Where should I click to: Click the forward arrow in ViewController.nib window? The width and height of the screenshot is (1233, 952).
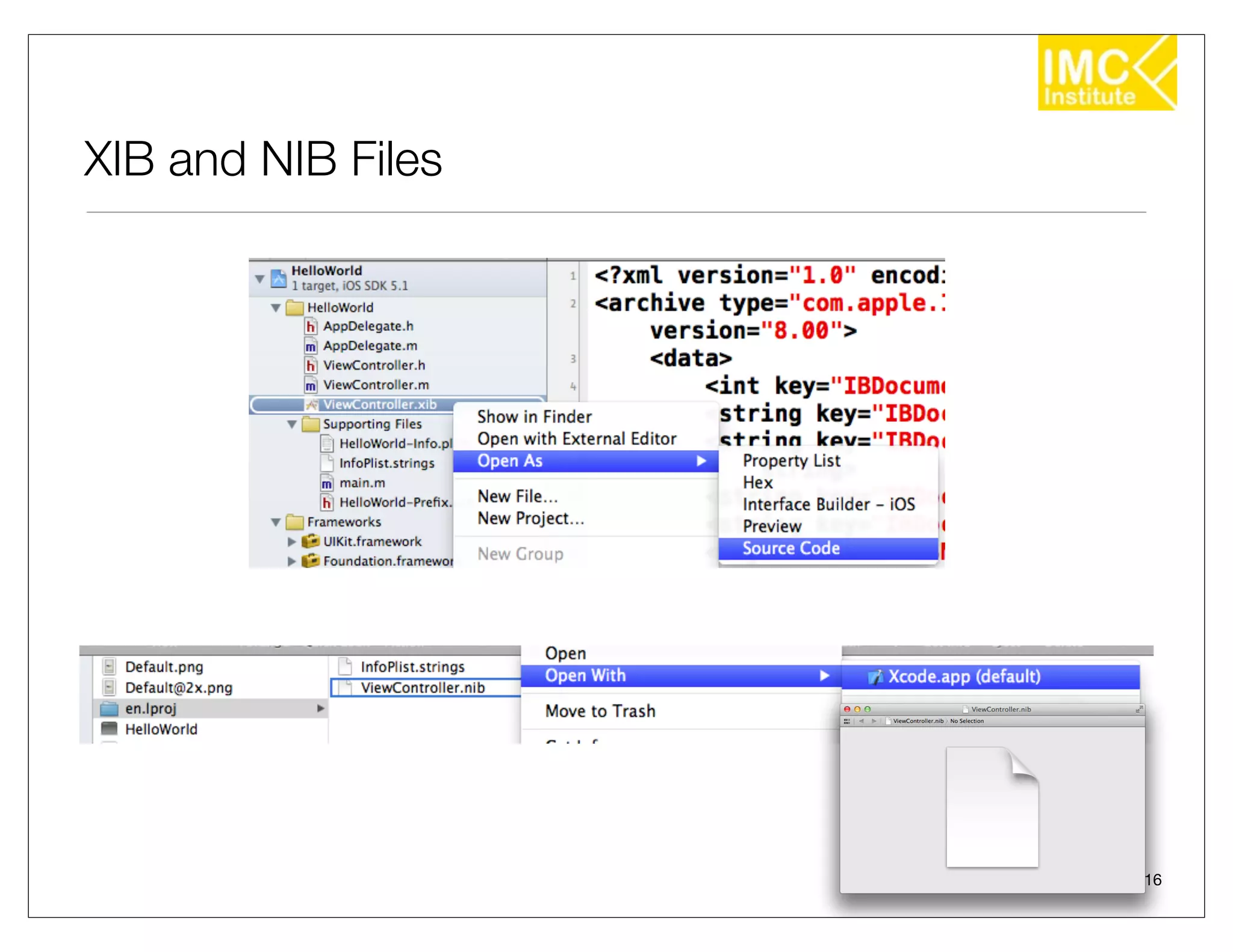pyautogui.click(x=874, y=721)
